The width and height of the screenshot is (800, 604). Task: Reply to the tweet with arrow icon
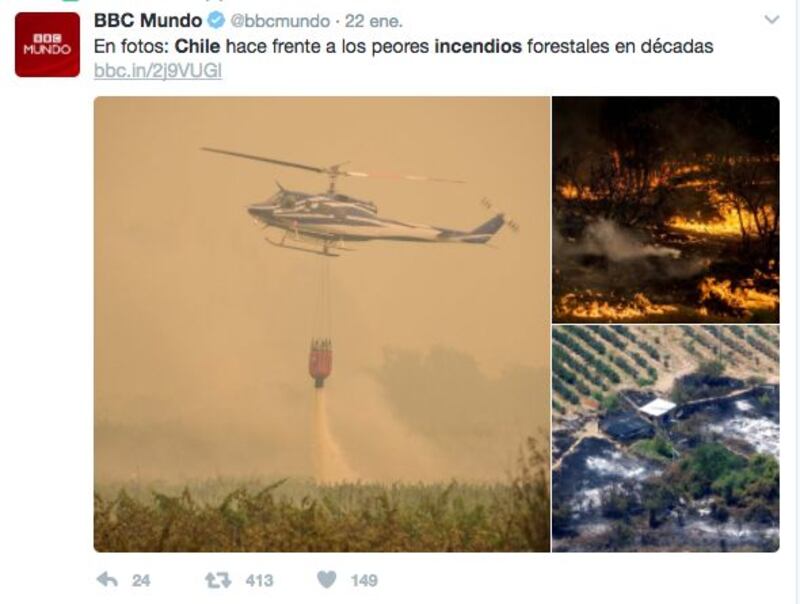point(107,580)
